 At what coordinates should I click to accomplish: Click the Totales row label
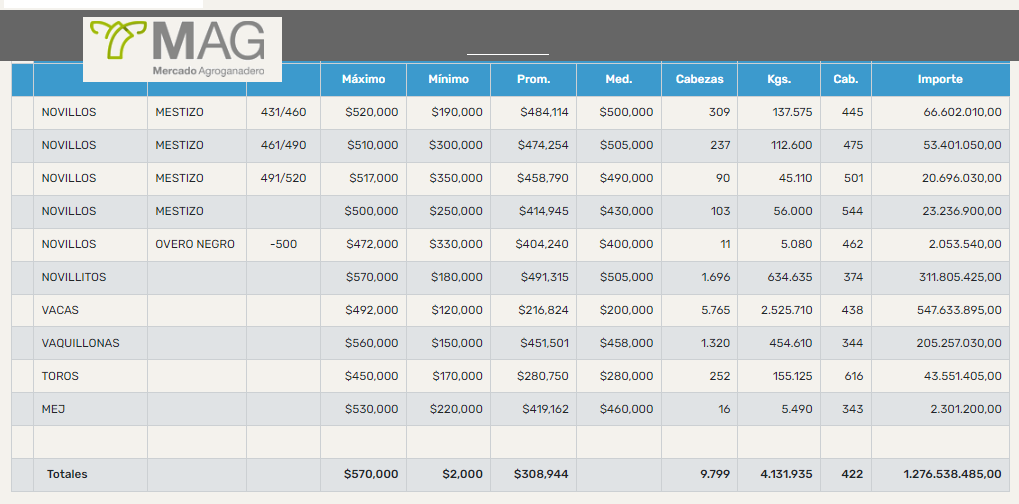tap(67, 474)
